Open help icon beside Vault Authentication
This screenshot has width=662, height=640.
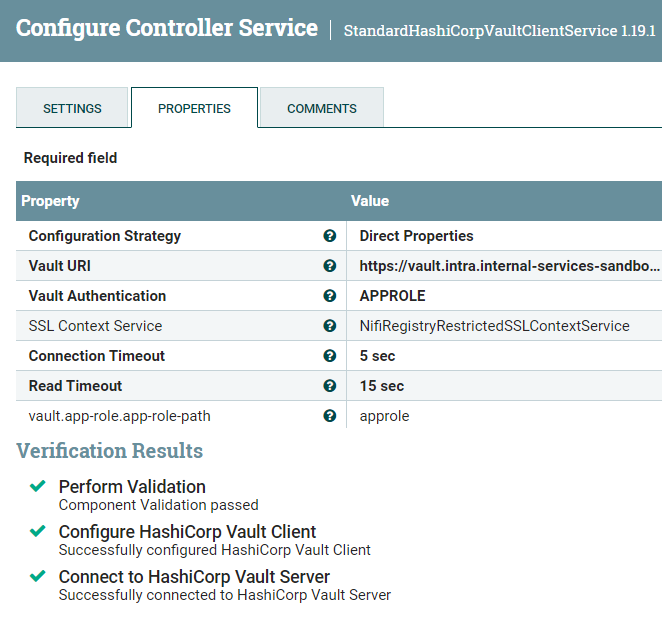click(x=330, y=296)
